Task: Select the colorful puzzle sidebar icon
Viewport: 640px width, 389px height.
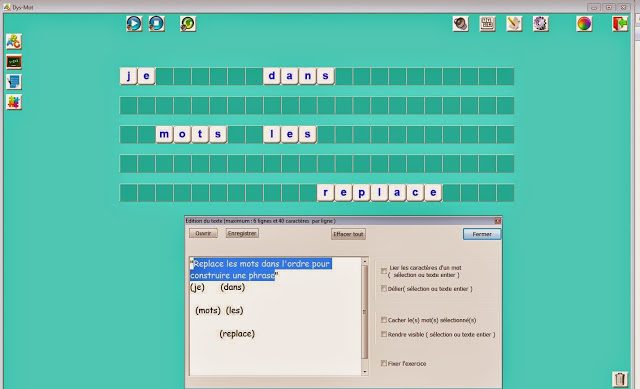Action: (x=14, y=102)
